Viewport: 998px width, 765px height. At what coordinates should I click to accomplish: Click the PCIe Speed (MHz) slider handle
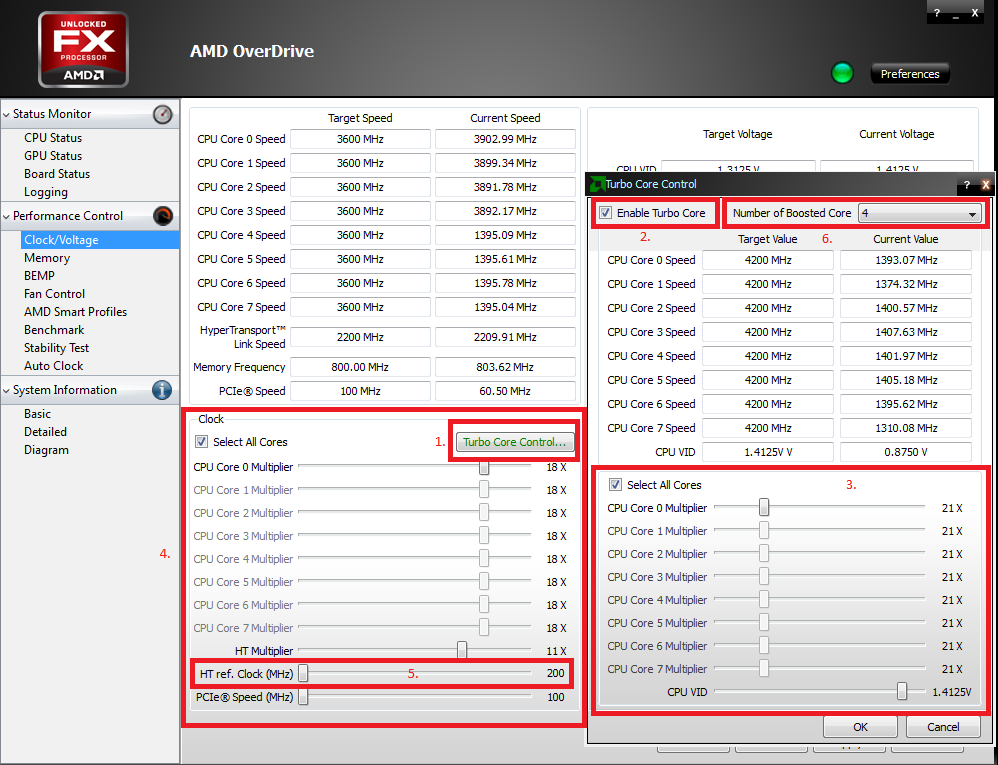coord(304,697)
